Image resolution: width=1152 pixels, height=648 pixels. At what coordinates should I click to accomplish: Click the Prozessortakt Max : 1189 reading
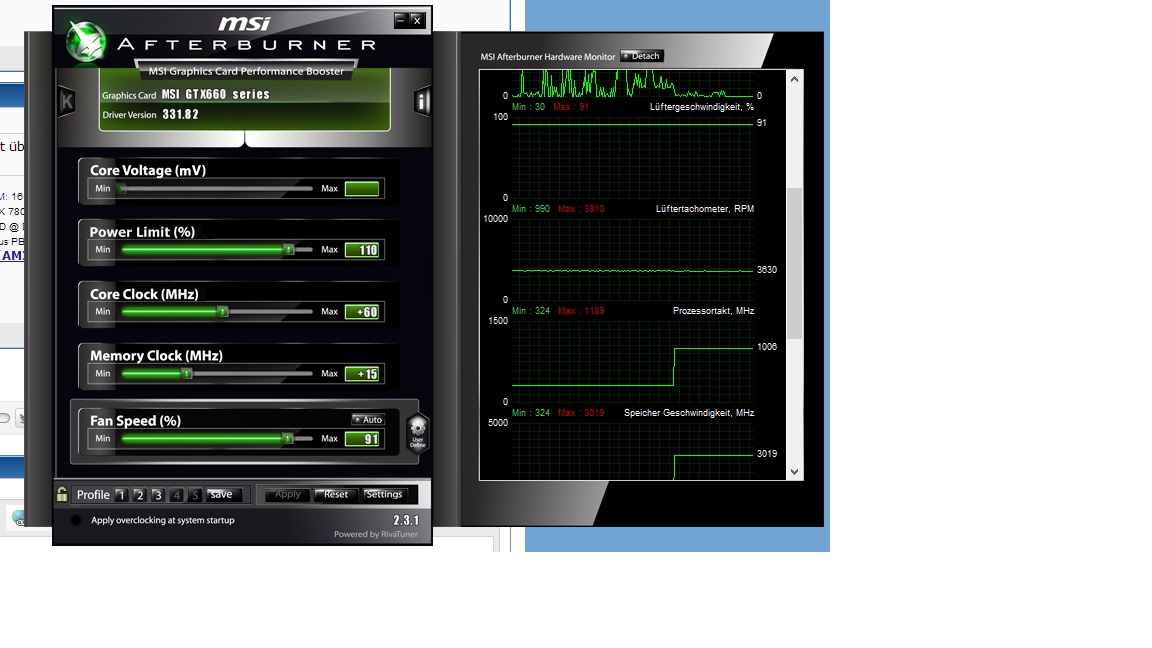(x=581, y=311)
